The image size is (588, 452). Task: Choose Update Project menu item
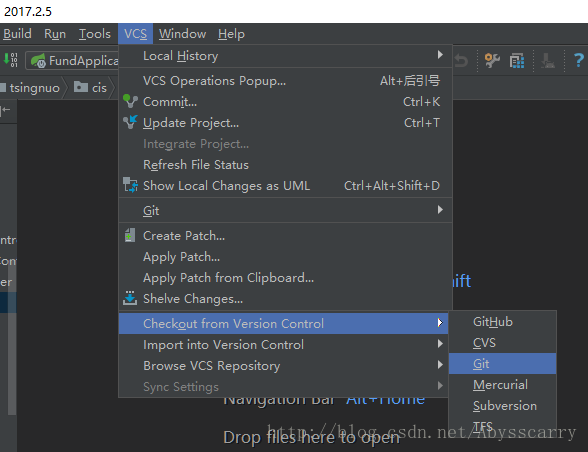click(285, 123)
